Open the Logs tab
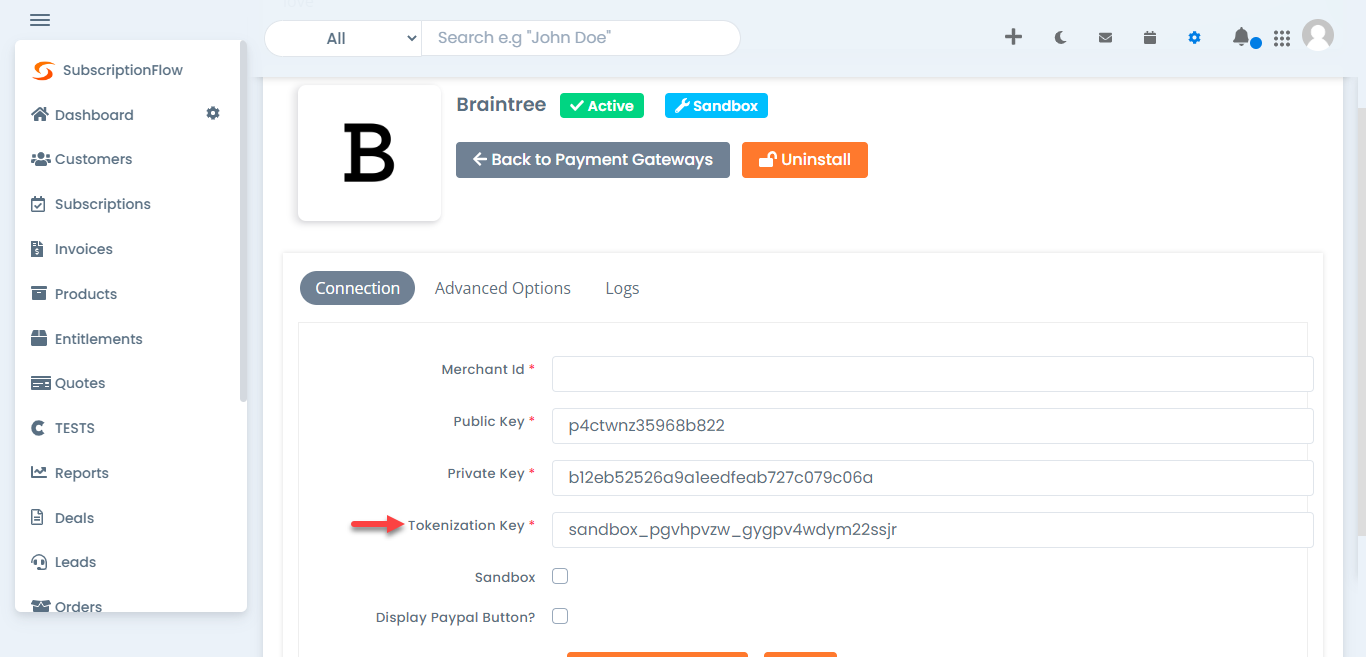 622,288
